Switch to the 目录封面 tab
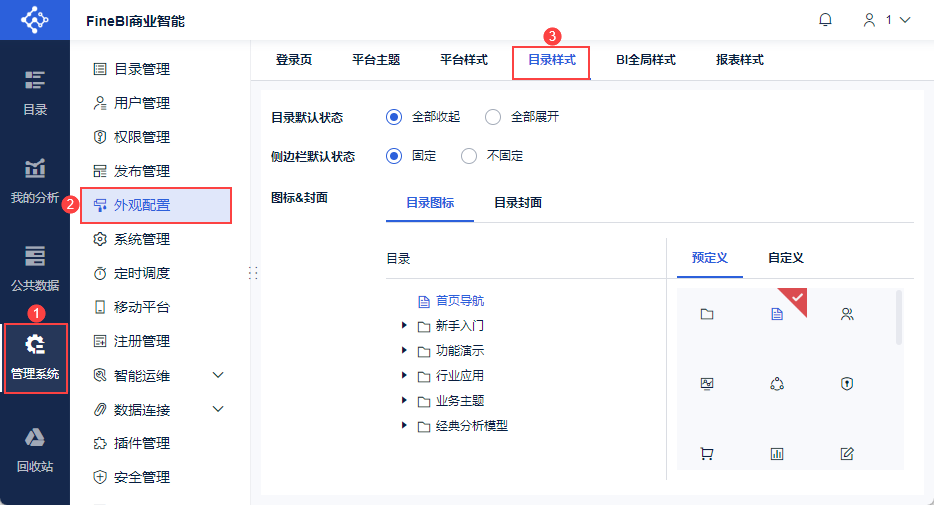 coord(518,203)
